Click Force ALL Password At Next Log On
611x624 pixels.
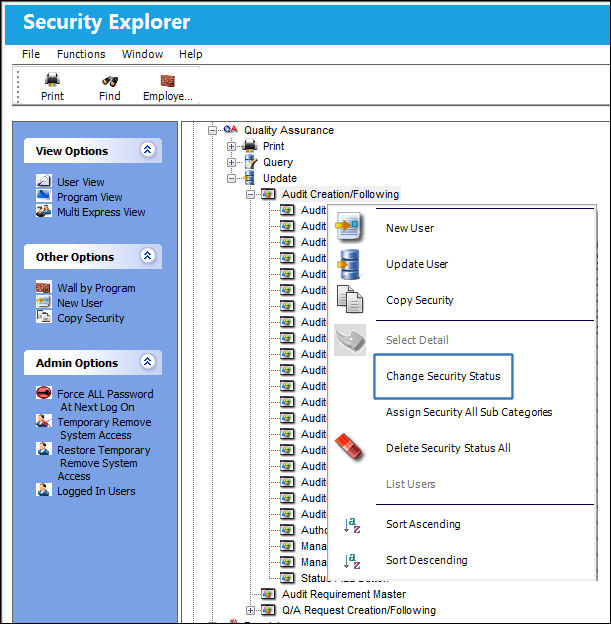click(105, 400)
